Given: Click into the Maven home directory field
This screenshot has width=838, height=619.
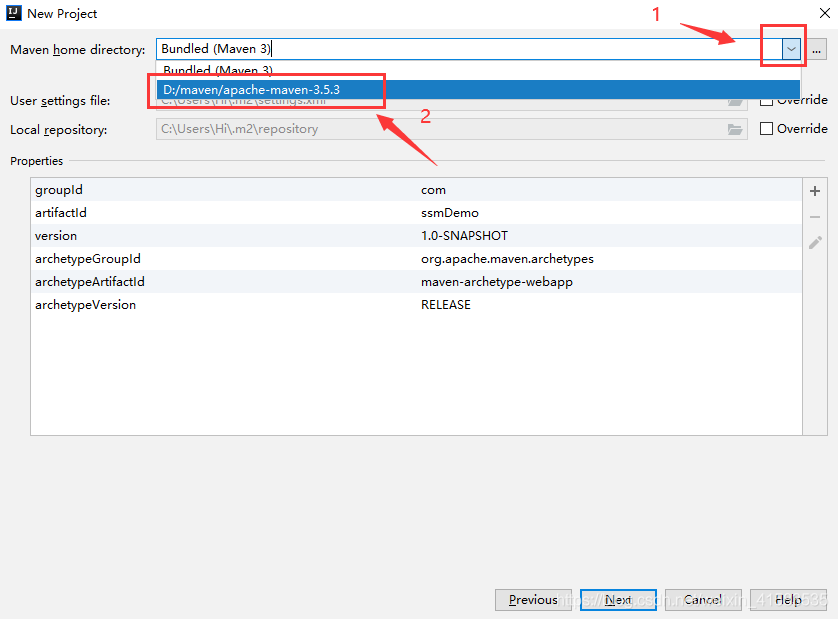Looking at the screenshot, I should 469,49.
